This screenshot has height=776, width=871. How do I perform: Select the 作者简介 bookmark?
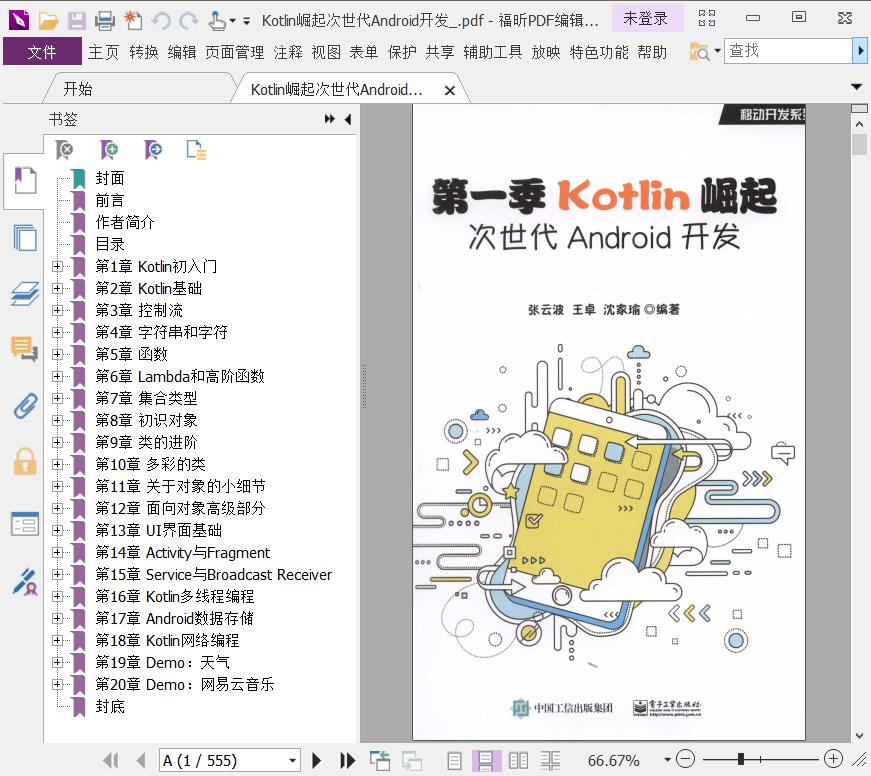pos(124,222)
